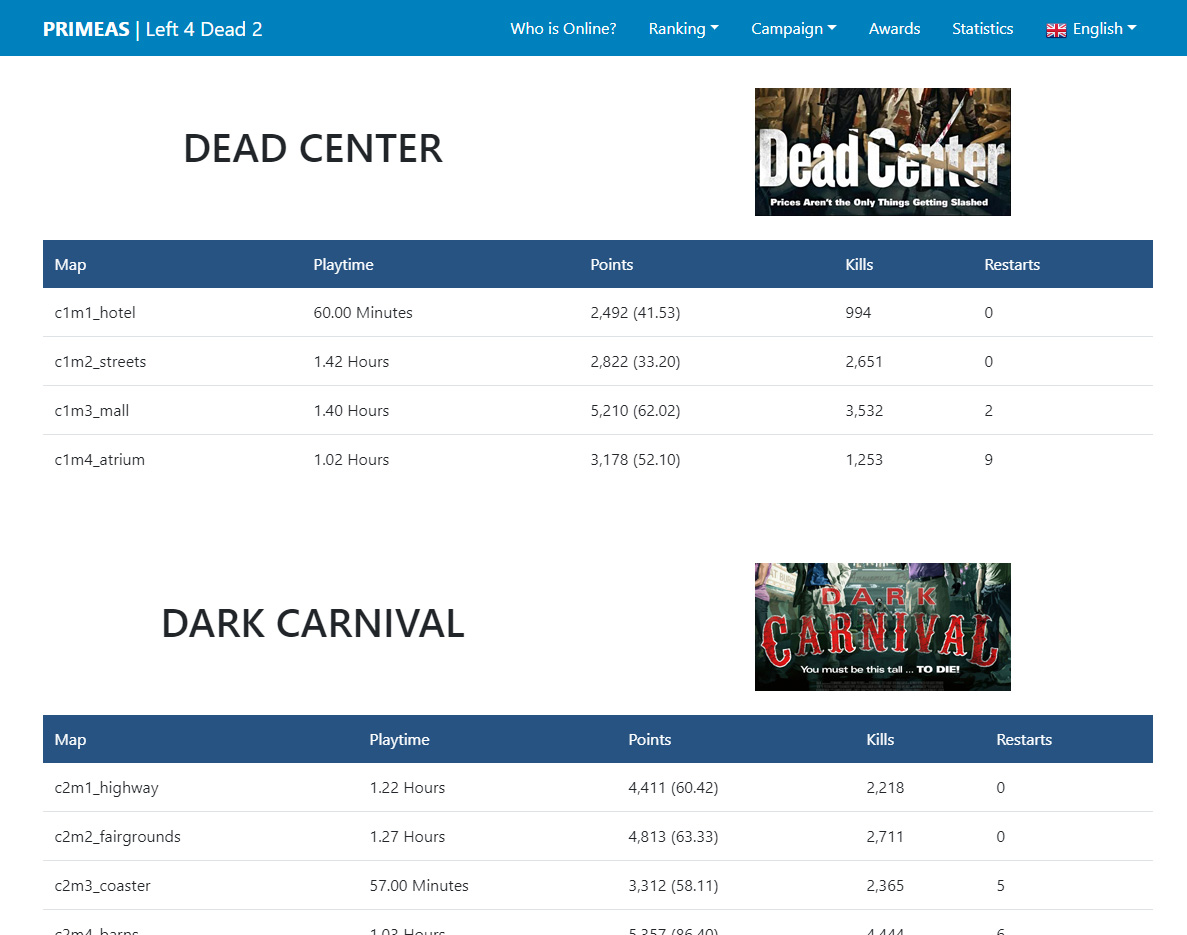Expand the Ranking dropdown menu

(684, 29)
